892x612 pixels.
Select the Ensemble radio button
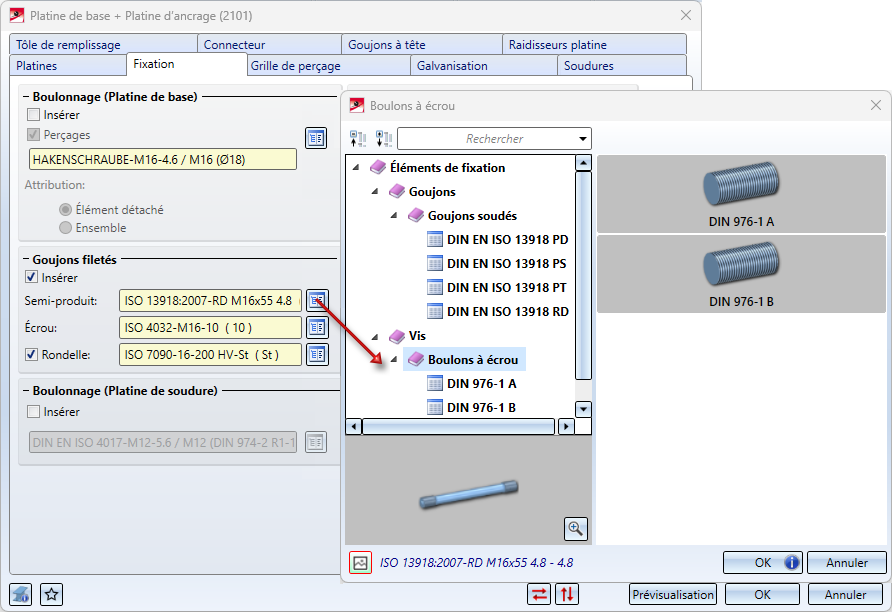click(65, 228)
